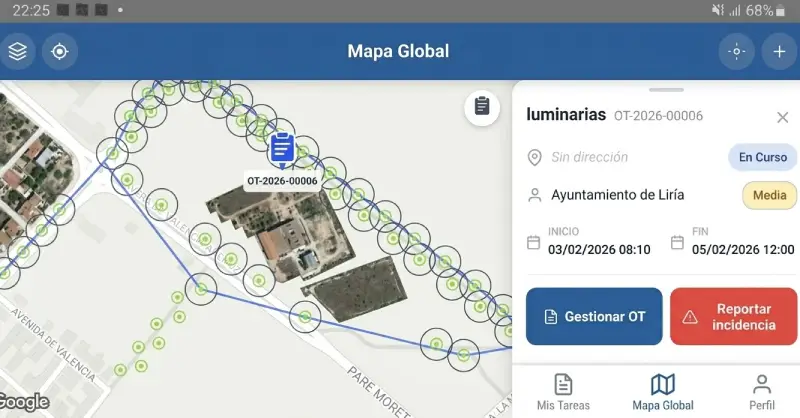Open the Perfil tab
This screenshot has width=800, height=418.
coord(761,391)
